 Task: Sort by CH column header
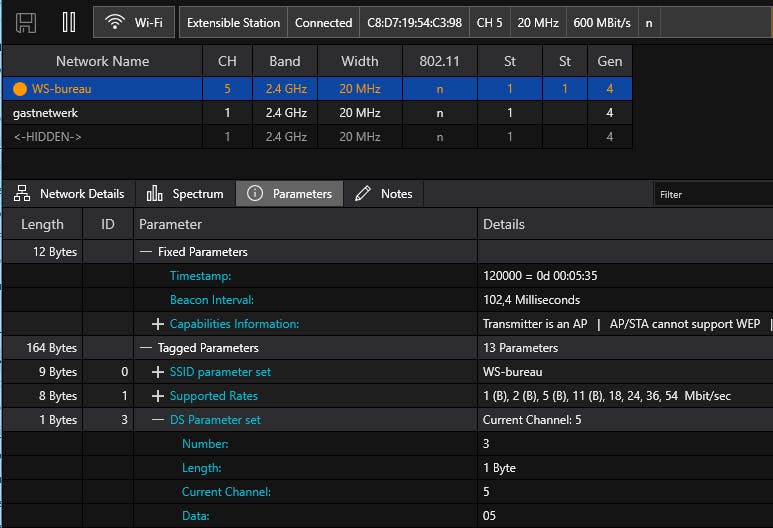click(x=227, y=61)
